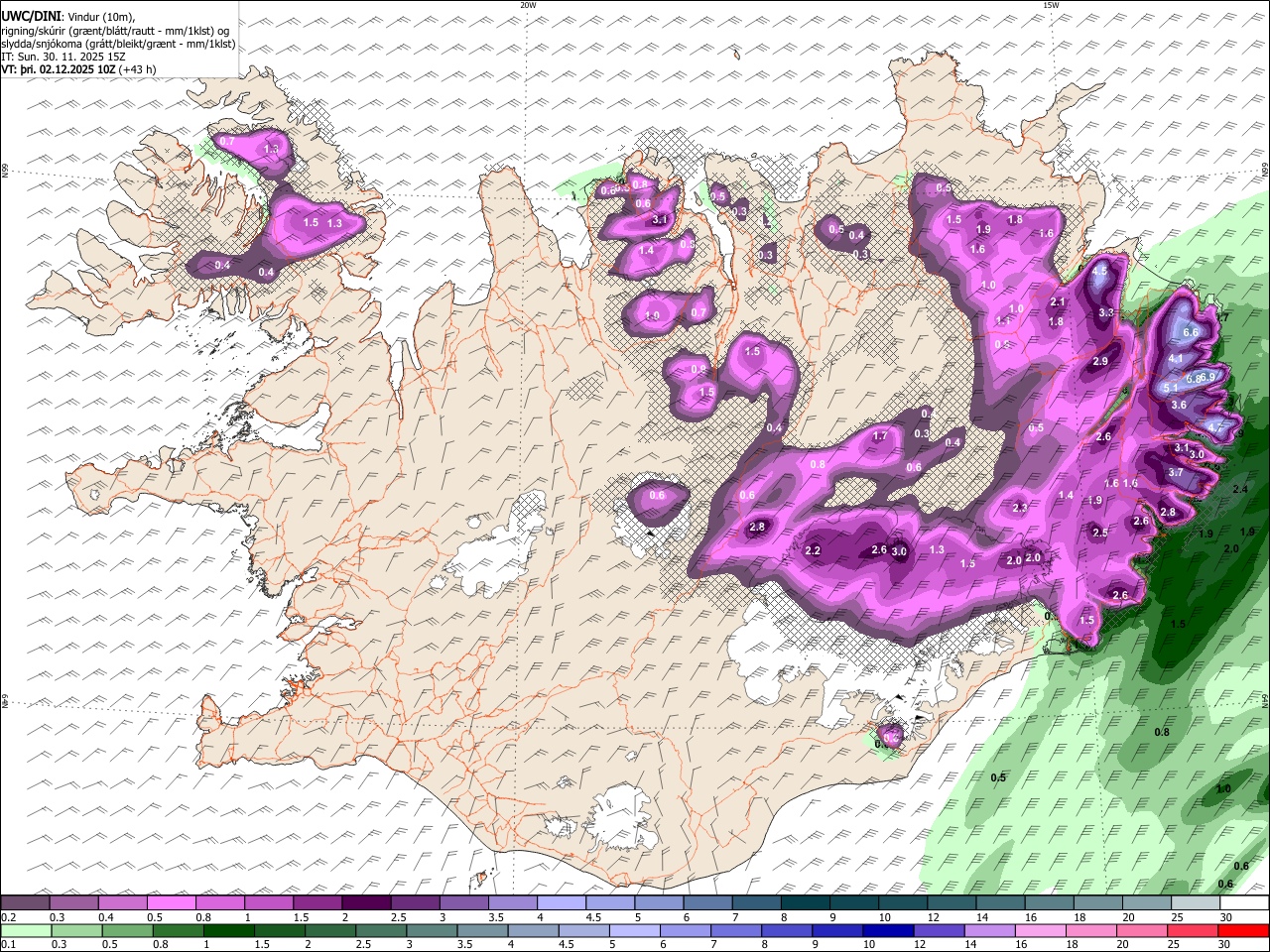Click the '6.6' snowfall value on the map
Image resolution: width=1270 pixels, height=952 pixels.
tap(1191, 332)
